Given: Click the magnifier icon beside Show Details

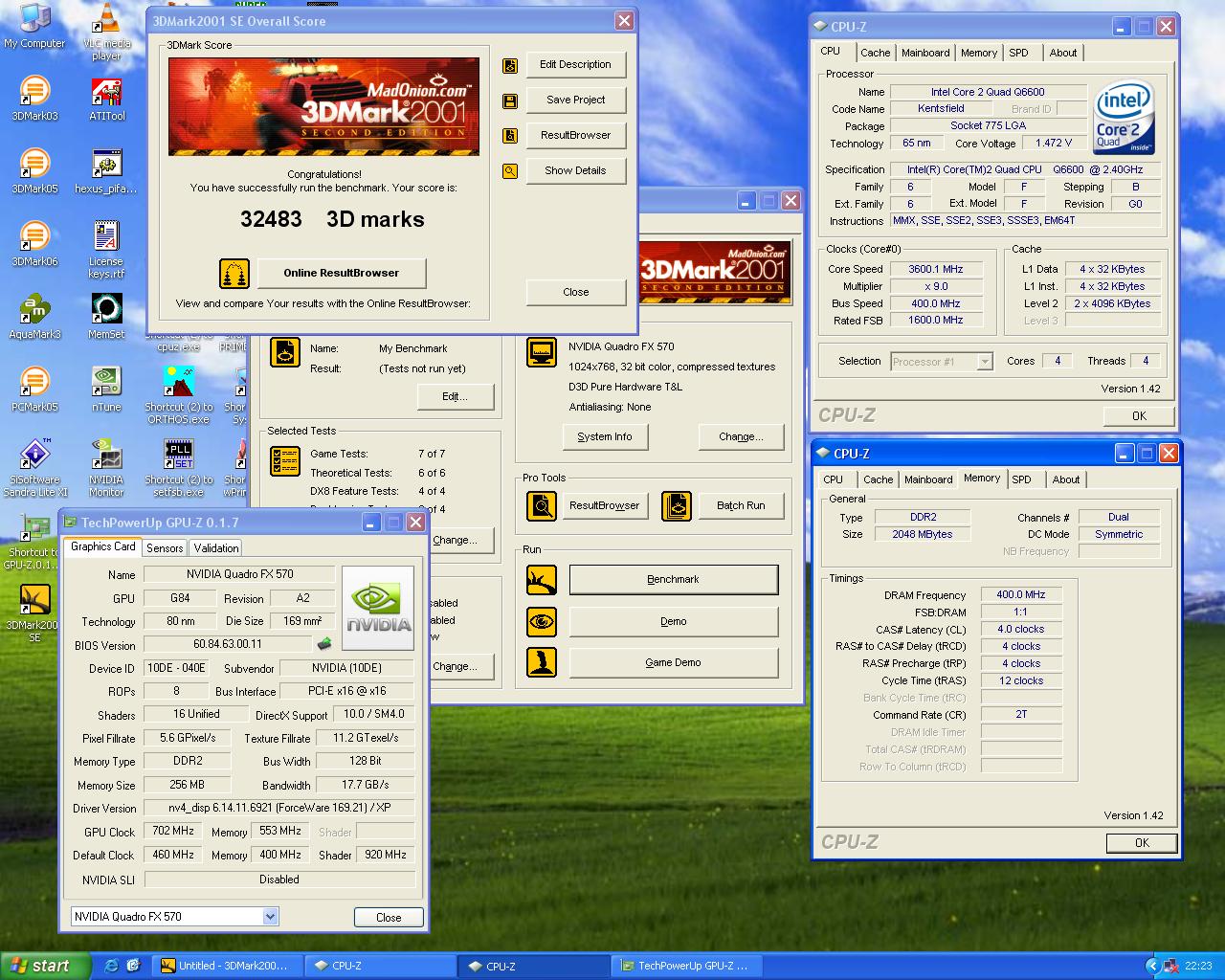Looking at the screenshot, I should (x=510, y=171).
